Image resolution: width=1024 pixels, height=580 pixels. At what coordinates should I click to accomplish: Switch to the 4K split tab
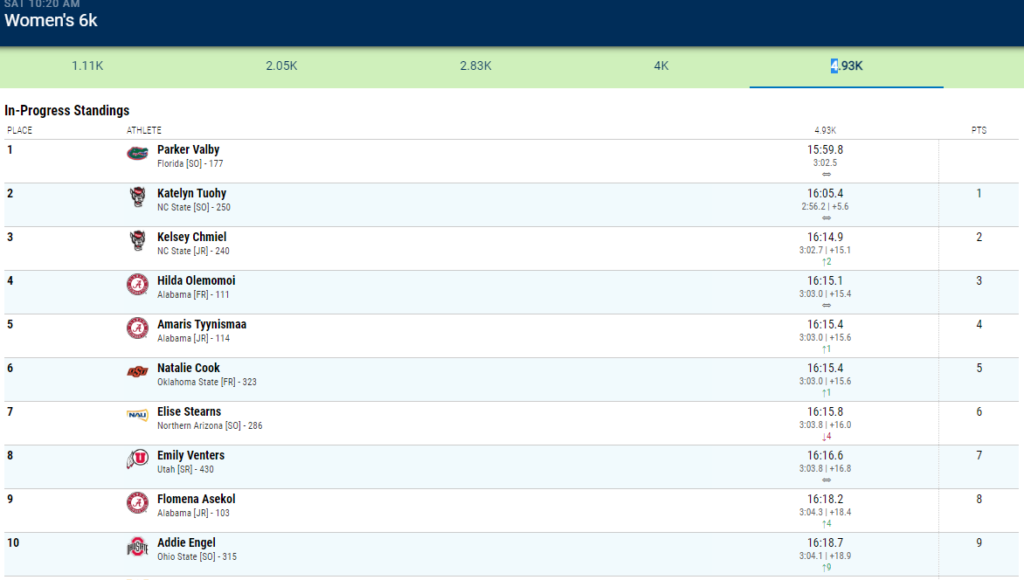661,66
